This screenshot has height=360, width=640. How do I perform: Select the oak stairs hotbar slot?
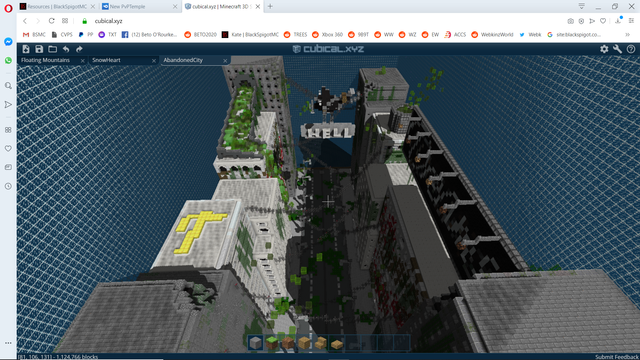(320, 343)
